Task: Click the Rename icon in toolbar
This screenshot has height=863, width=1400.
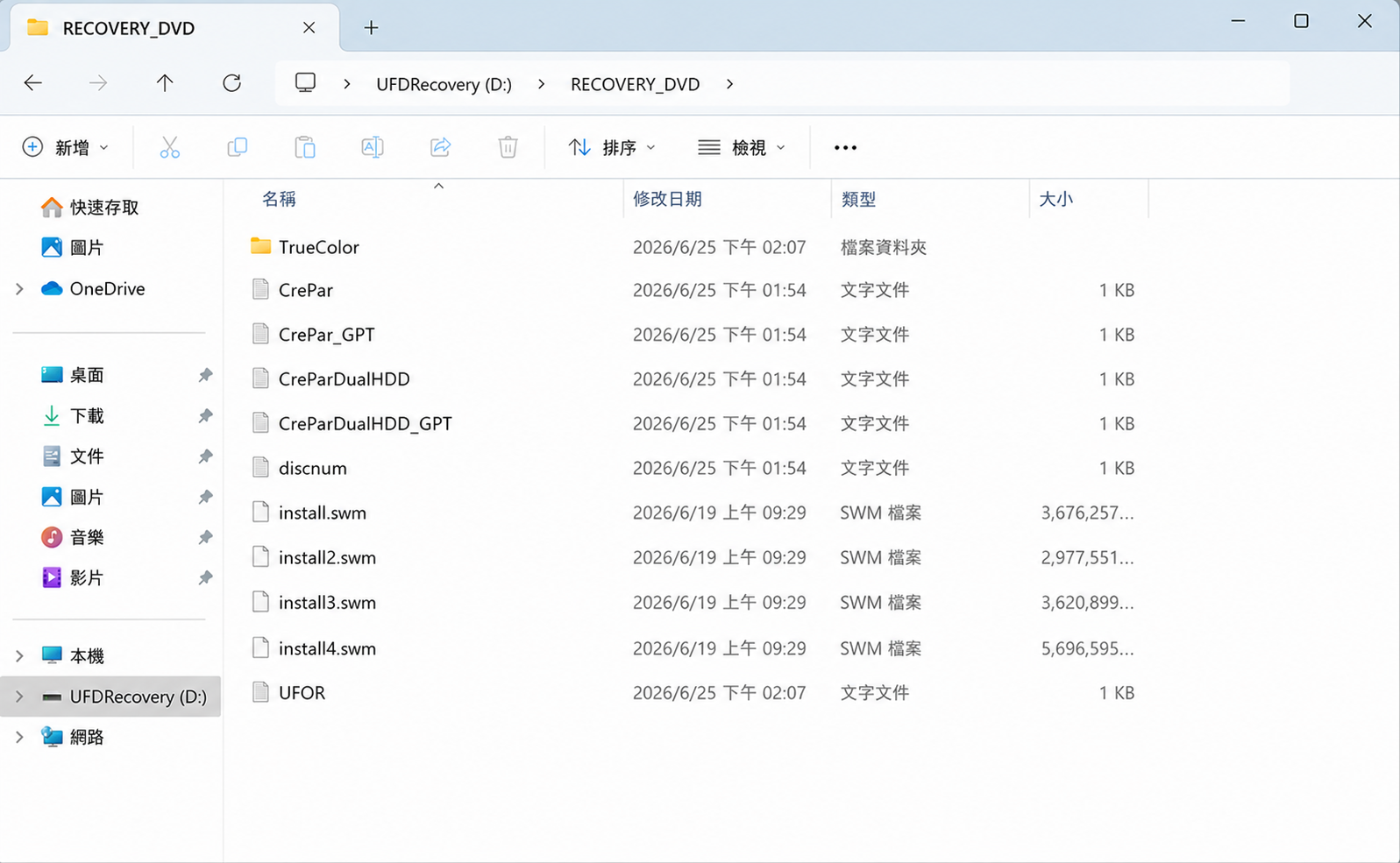Action: (x=373, y=147)
